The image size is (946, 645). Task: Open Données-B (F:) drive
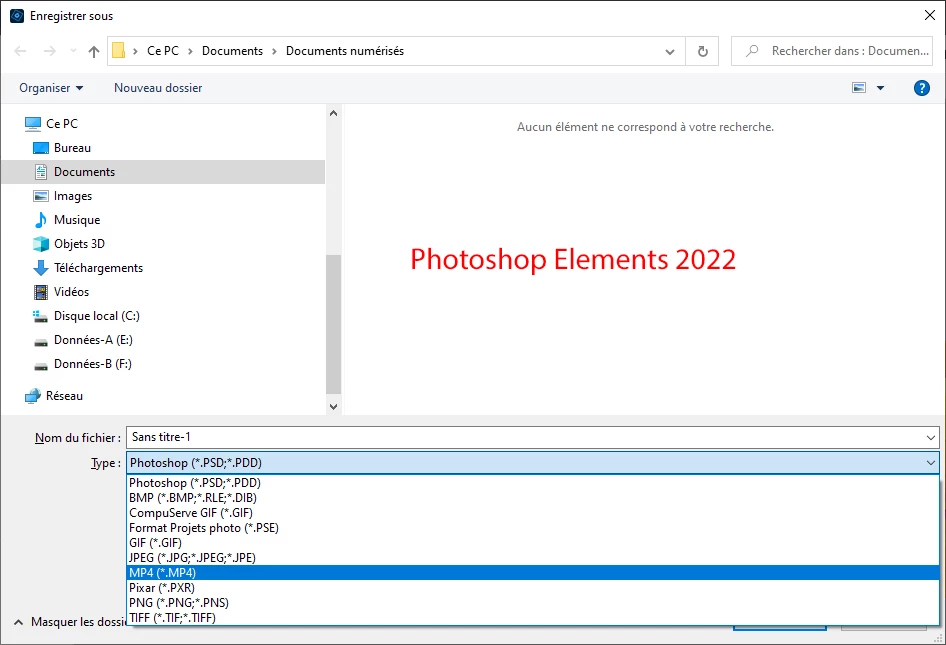[x=92, y=364]
